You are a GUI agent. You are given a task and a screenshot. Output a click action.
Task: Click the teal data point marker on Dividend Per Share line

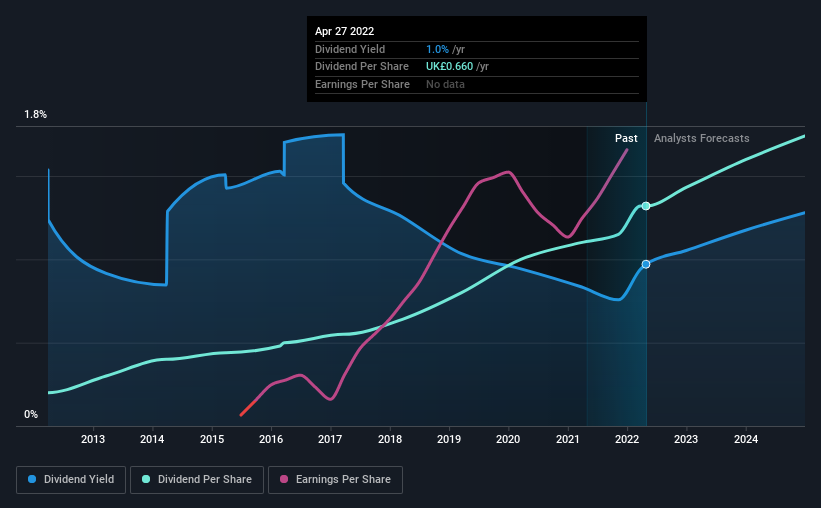click(x=646, y=206)
